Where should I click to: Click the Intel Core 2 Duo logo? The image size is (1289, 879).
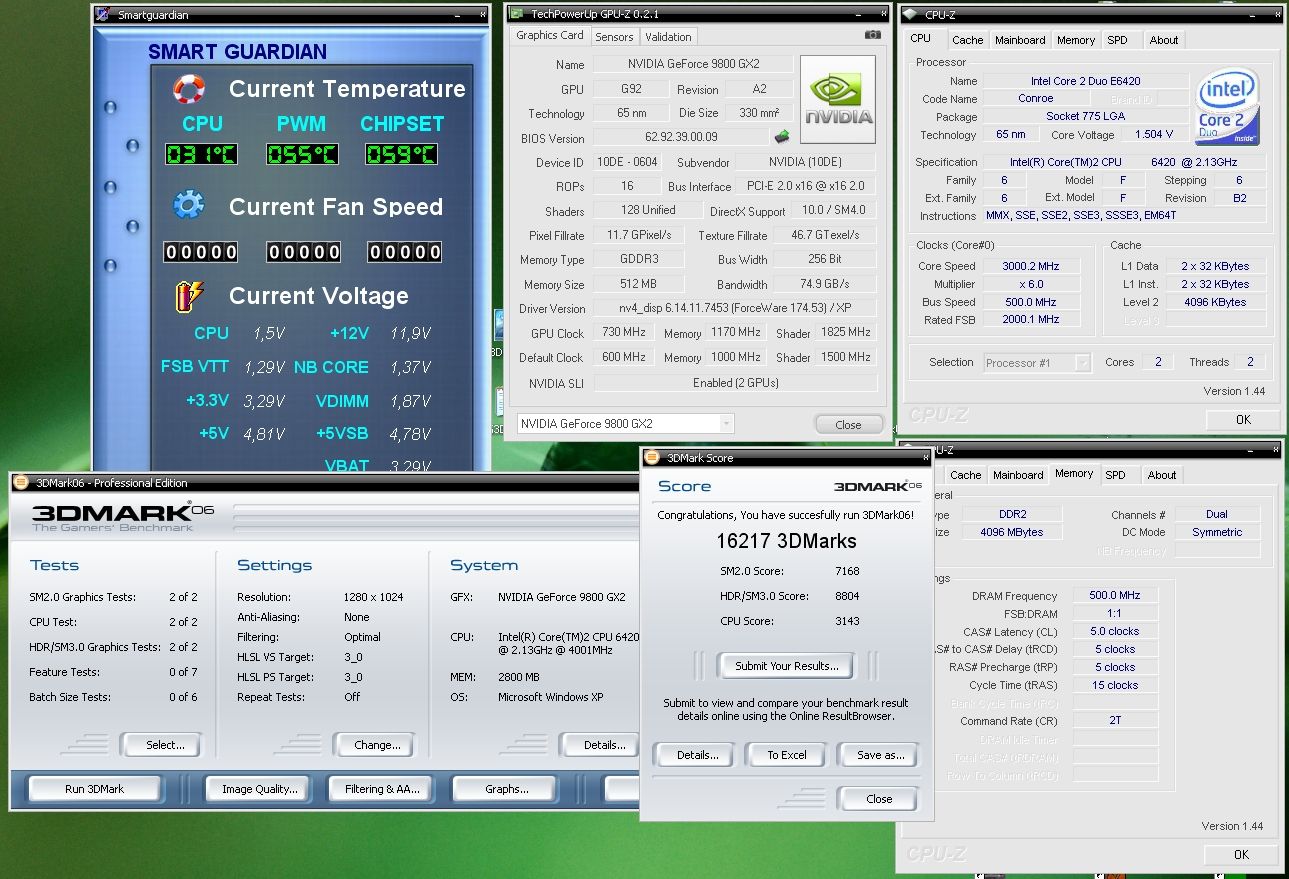[1227, 107]
